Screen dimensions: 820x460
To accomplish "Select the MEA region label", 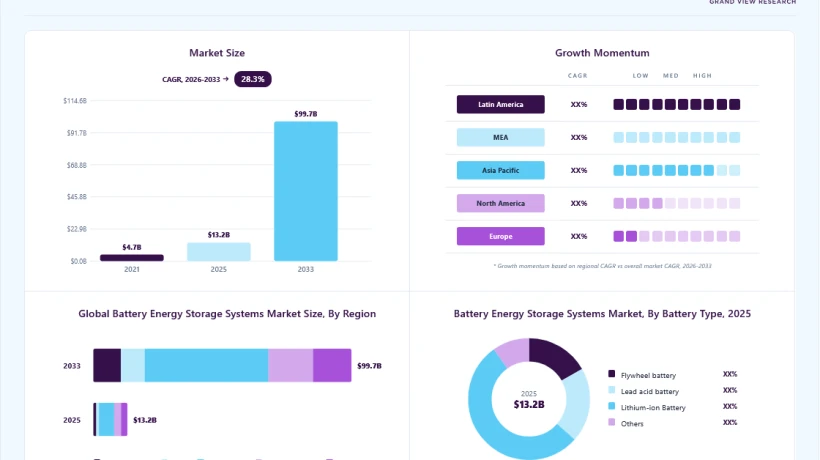I will (x=500, y=137).
